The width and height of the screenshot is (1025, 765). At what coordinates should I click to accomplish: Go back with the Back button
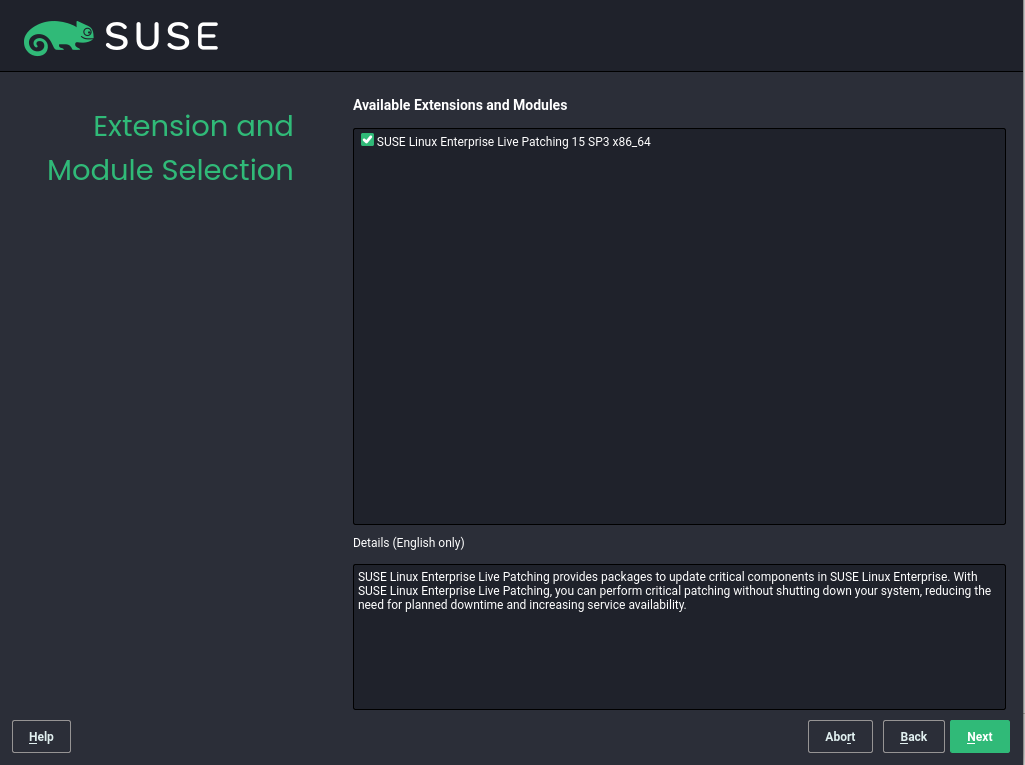coord(913,737)
